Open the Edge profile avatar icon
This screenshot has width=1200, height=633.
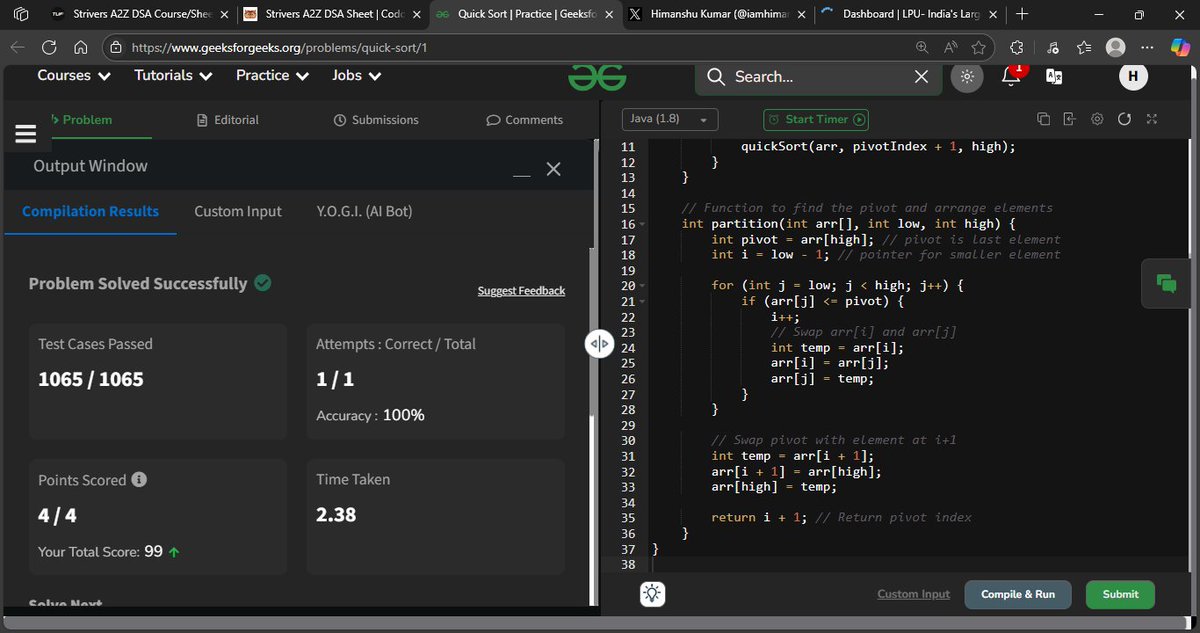(x=1116, y=47)
